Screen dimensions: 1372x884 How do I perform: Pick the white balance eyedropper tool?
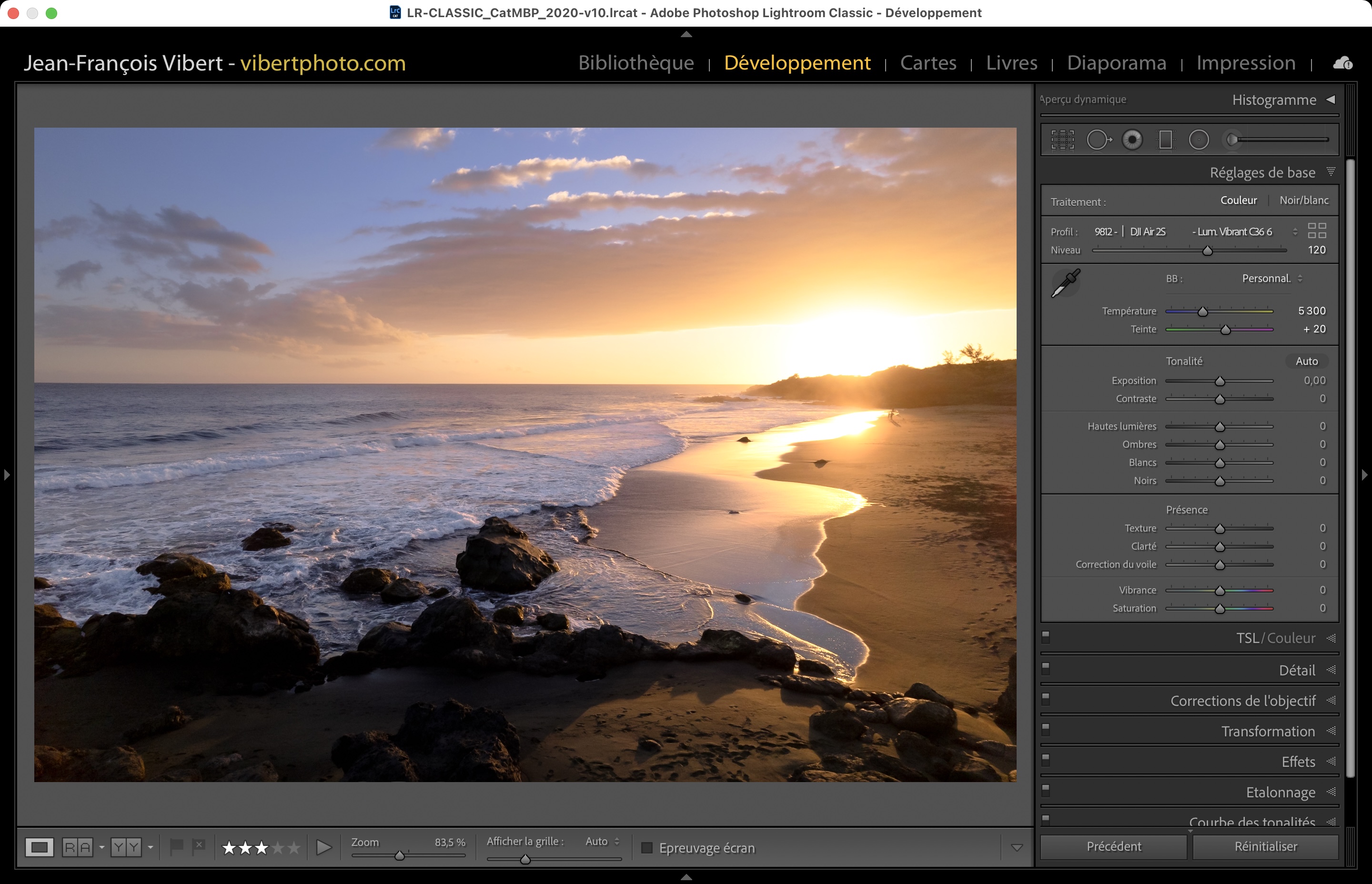pos(1065,283)
